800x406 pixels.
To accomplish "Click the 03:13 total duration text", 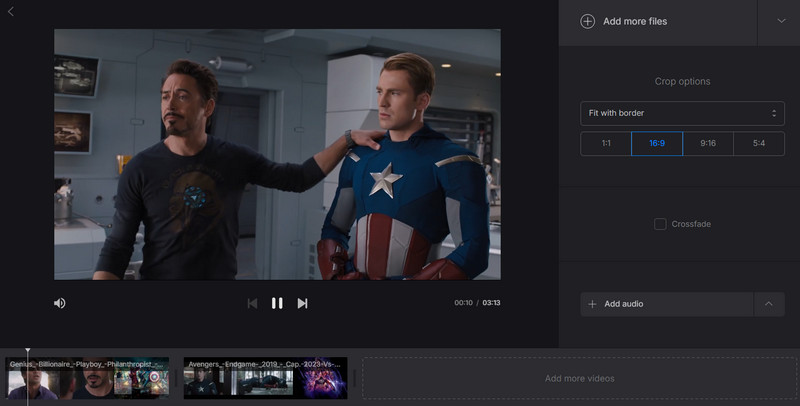I will coord(491,303).
